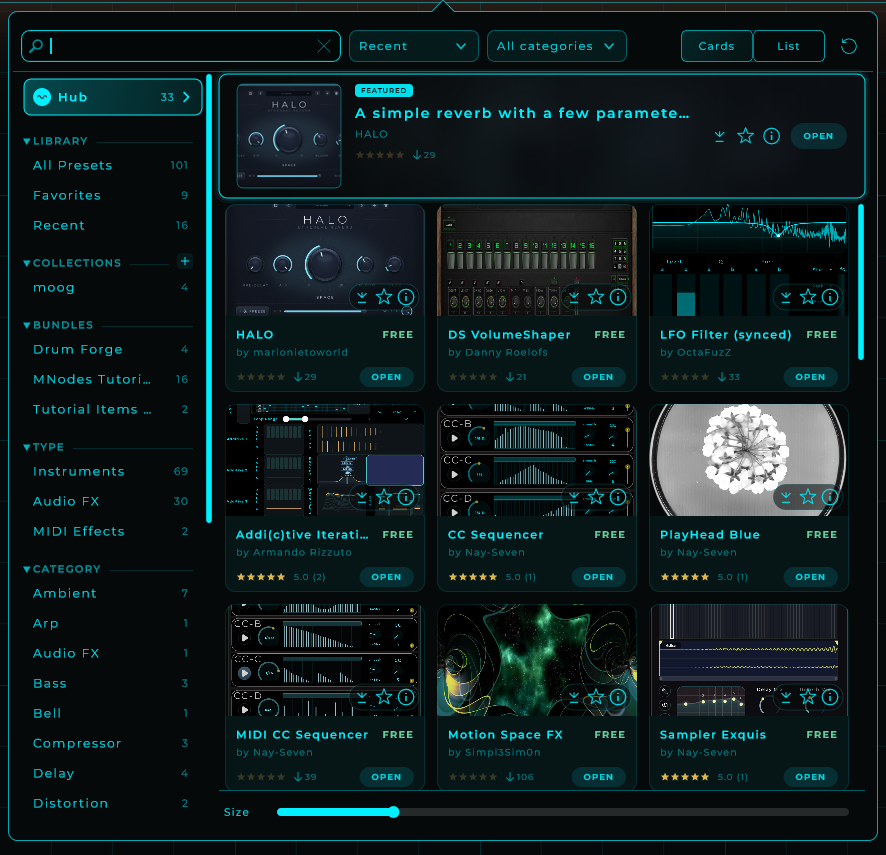
Task: Click the Motion Space FX thumbnail
Action: [x=537, y=660]
